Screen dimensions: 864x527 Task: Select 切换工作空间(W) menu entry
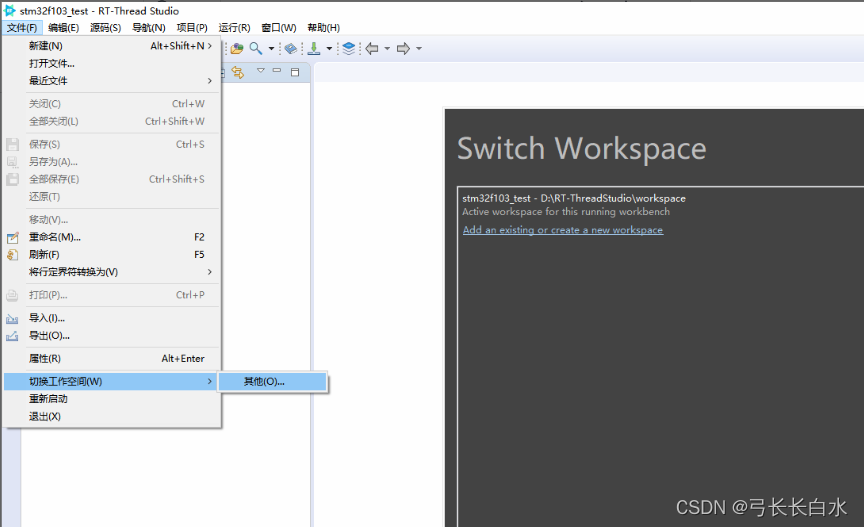[112, 381]
